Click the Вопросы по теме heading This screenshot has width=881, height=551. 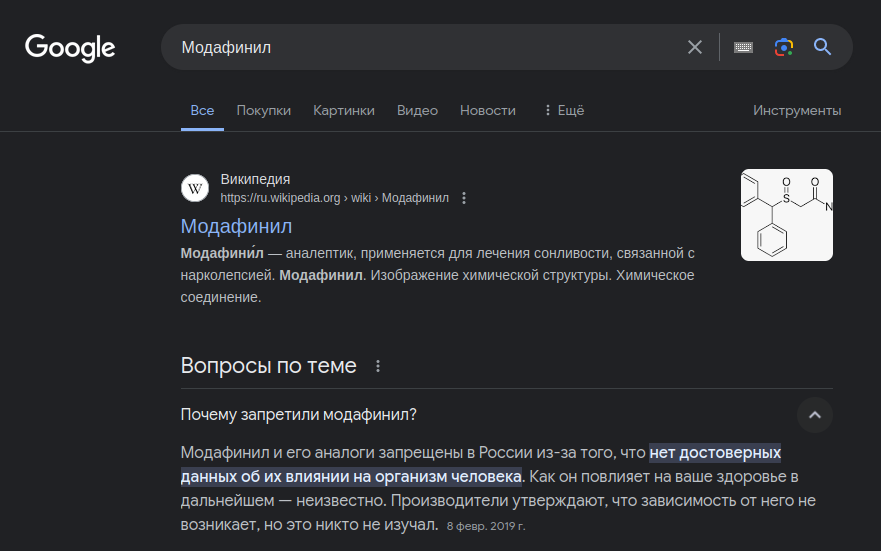coord(269,366)
